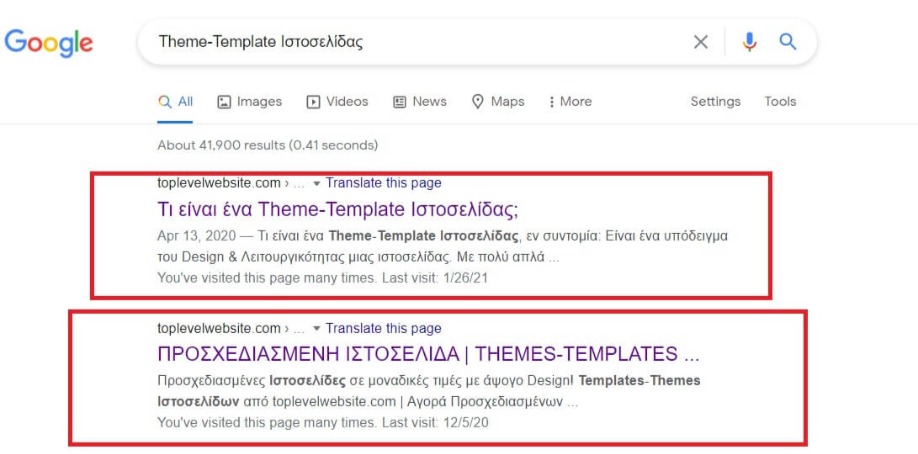Open the Images results tab
This screenshot has height=454, width=918.
pyautogui.click(x=249, y=102)
